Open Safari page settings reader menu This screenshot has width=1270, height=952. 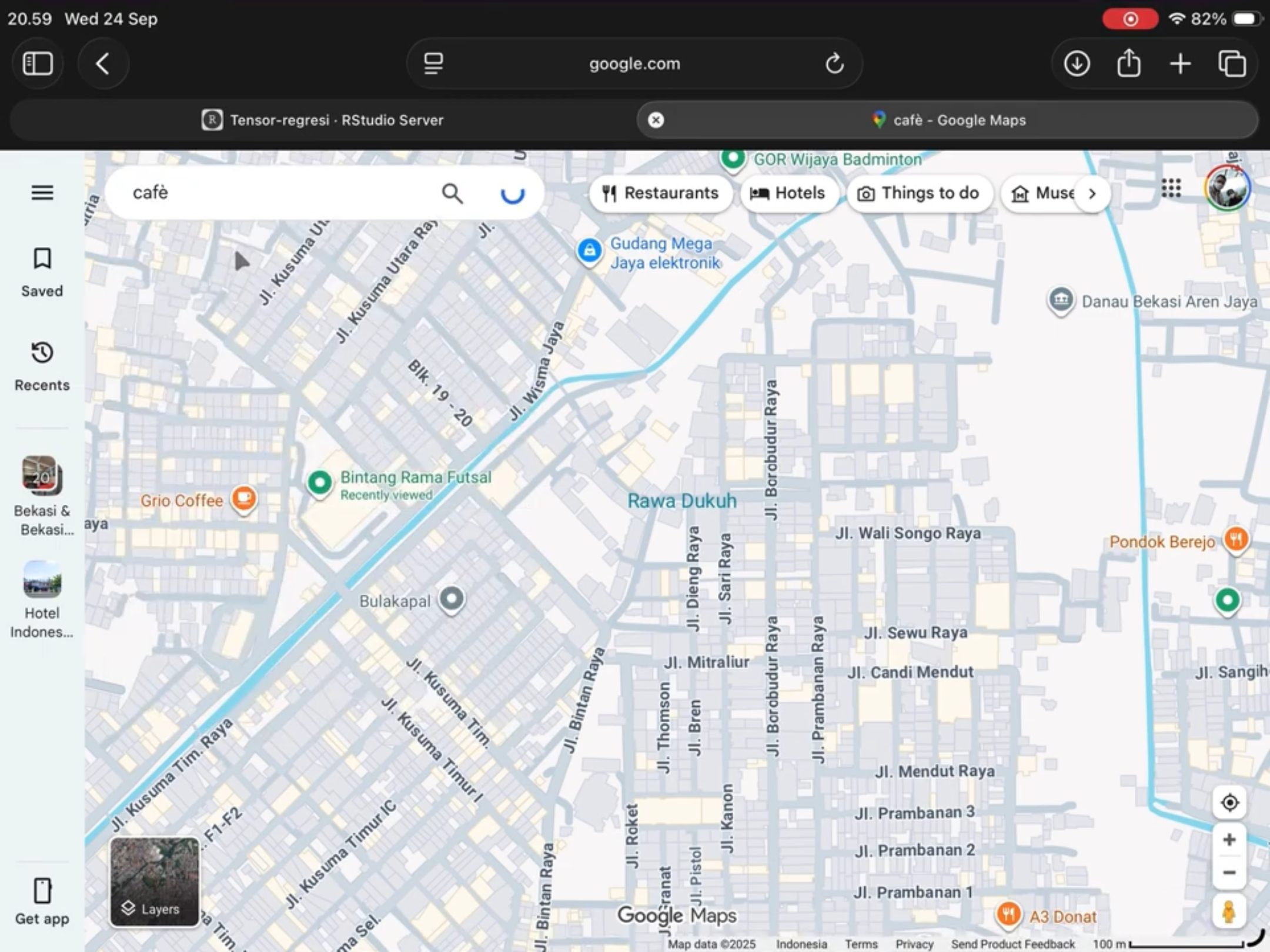tap(434, 63)
